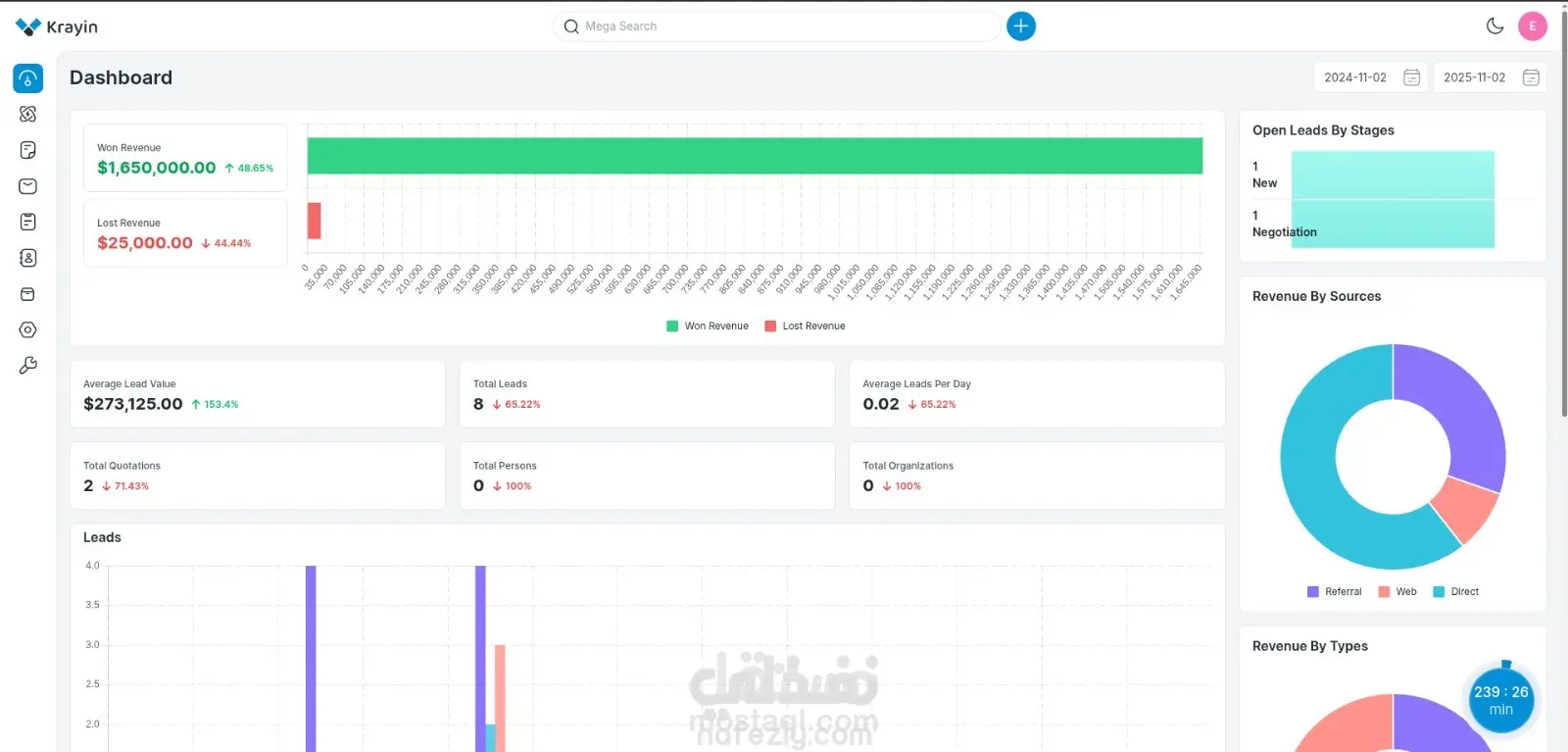Click the salmon Web donut segment

(1466, 510)
